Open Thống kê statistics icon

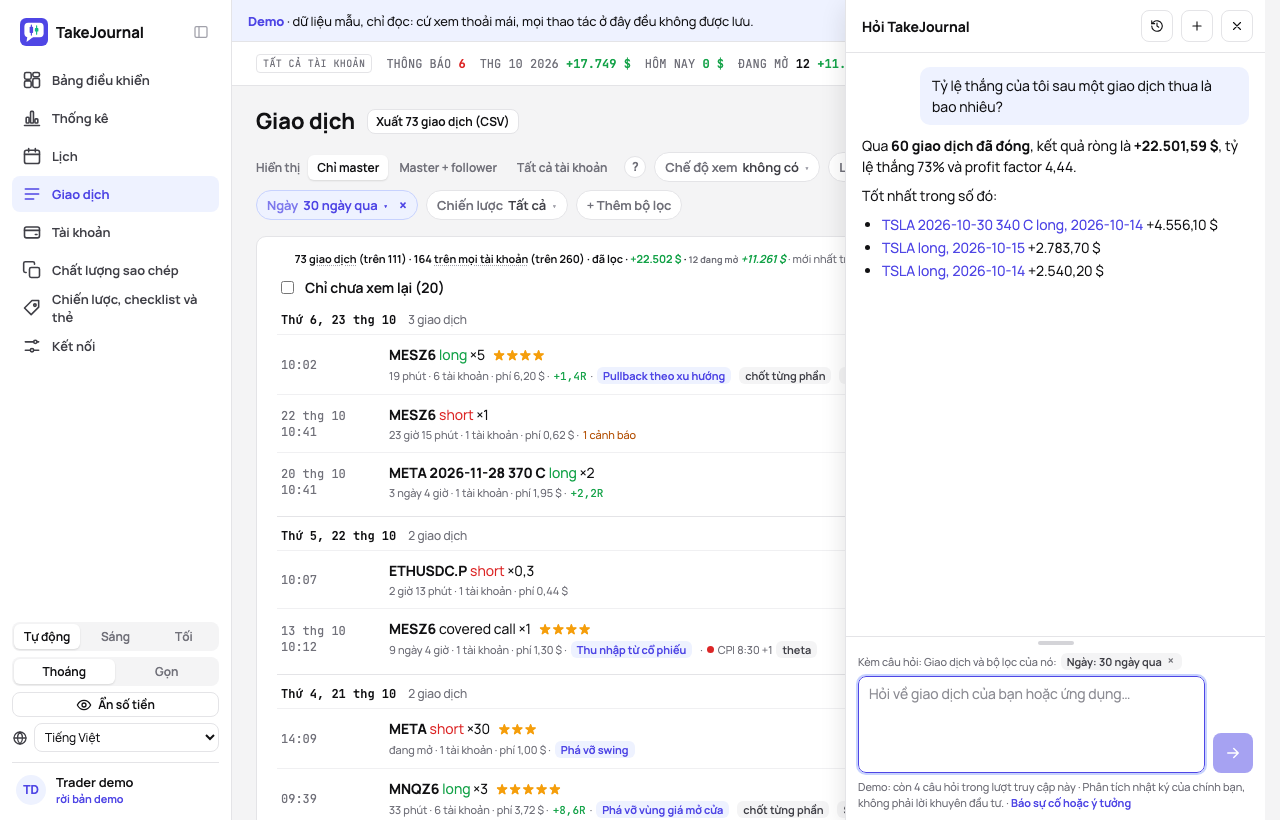coord(32,118)
